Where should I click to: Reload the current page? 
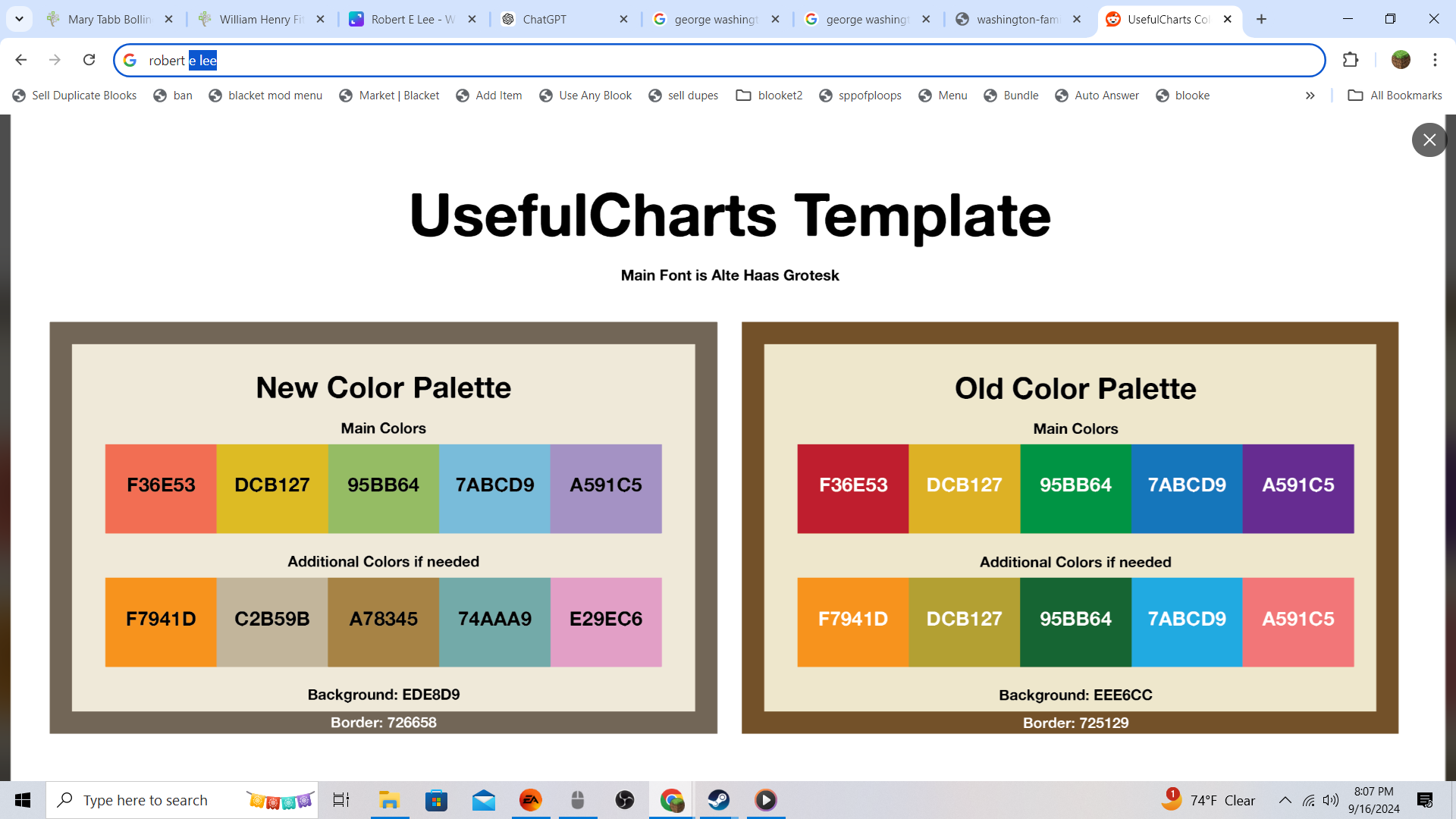coord(89,60)
